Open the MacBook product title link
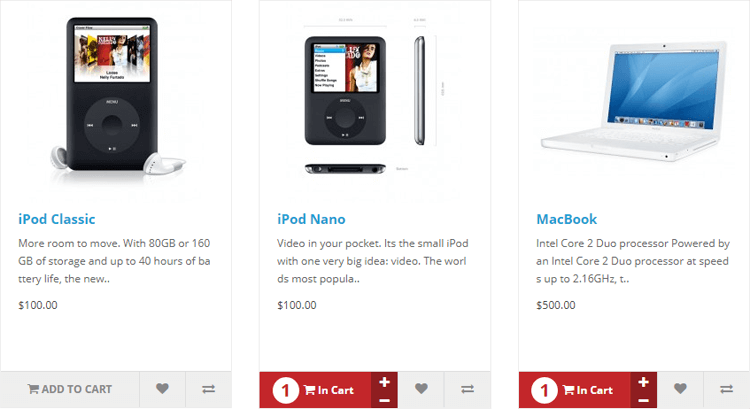This screenshot has width=750, height=409. [566, 219]
